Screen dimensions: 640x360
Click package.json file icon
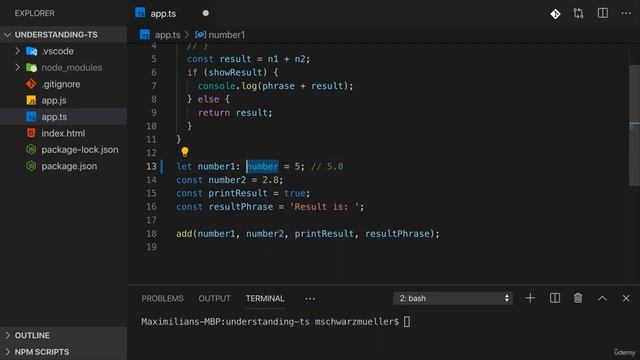[x=31, y=166]
